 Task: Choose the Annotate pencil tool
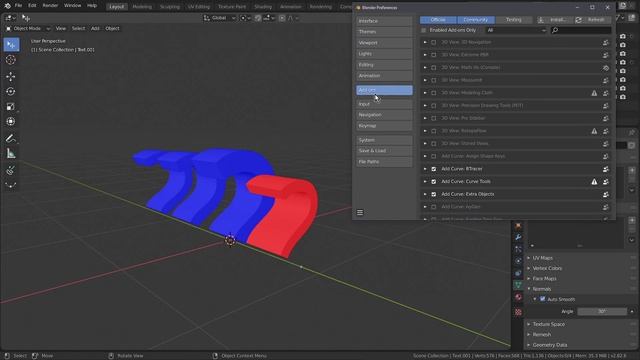(11, 138)
